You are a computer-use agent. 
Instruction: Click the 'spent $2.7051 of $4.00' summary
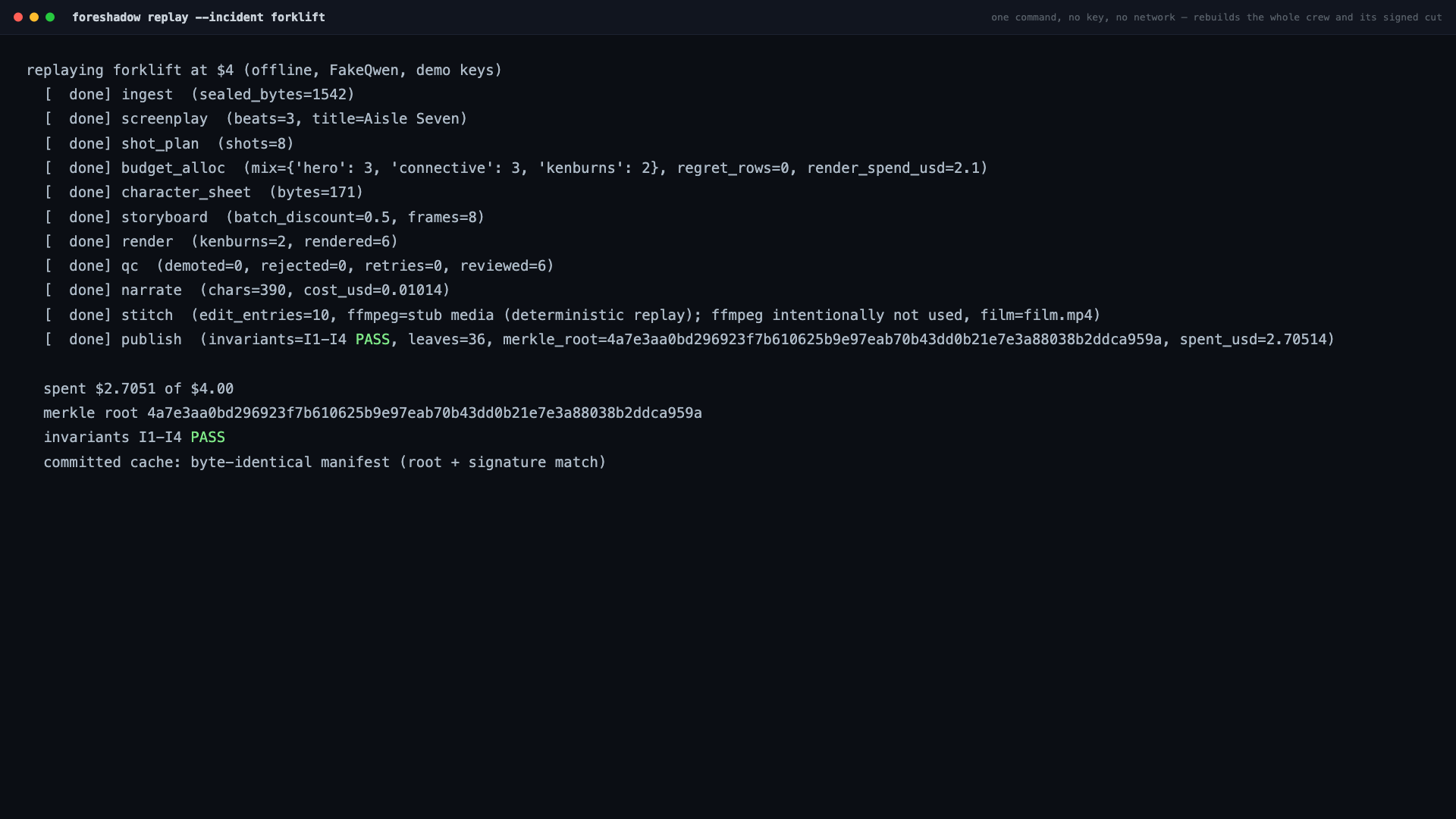click(139, 388)
